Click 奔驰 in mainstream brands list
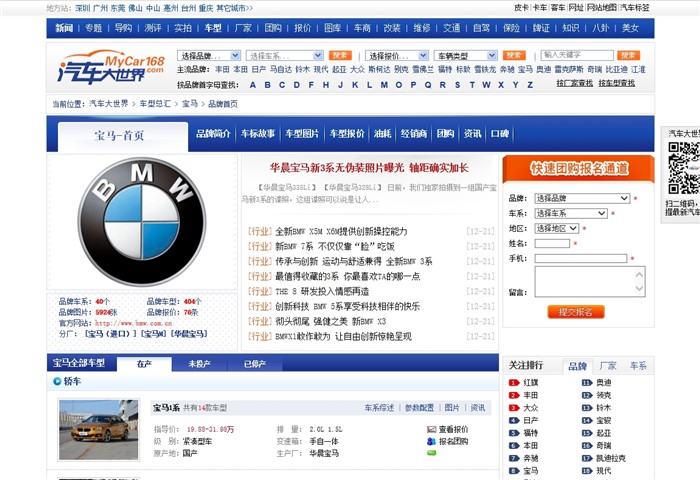This screenshot has height=480, width=700. 507,69
